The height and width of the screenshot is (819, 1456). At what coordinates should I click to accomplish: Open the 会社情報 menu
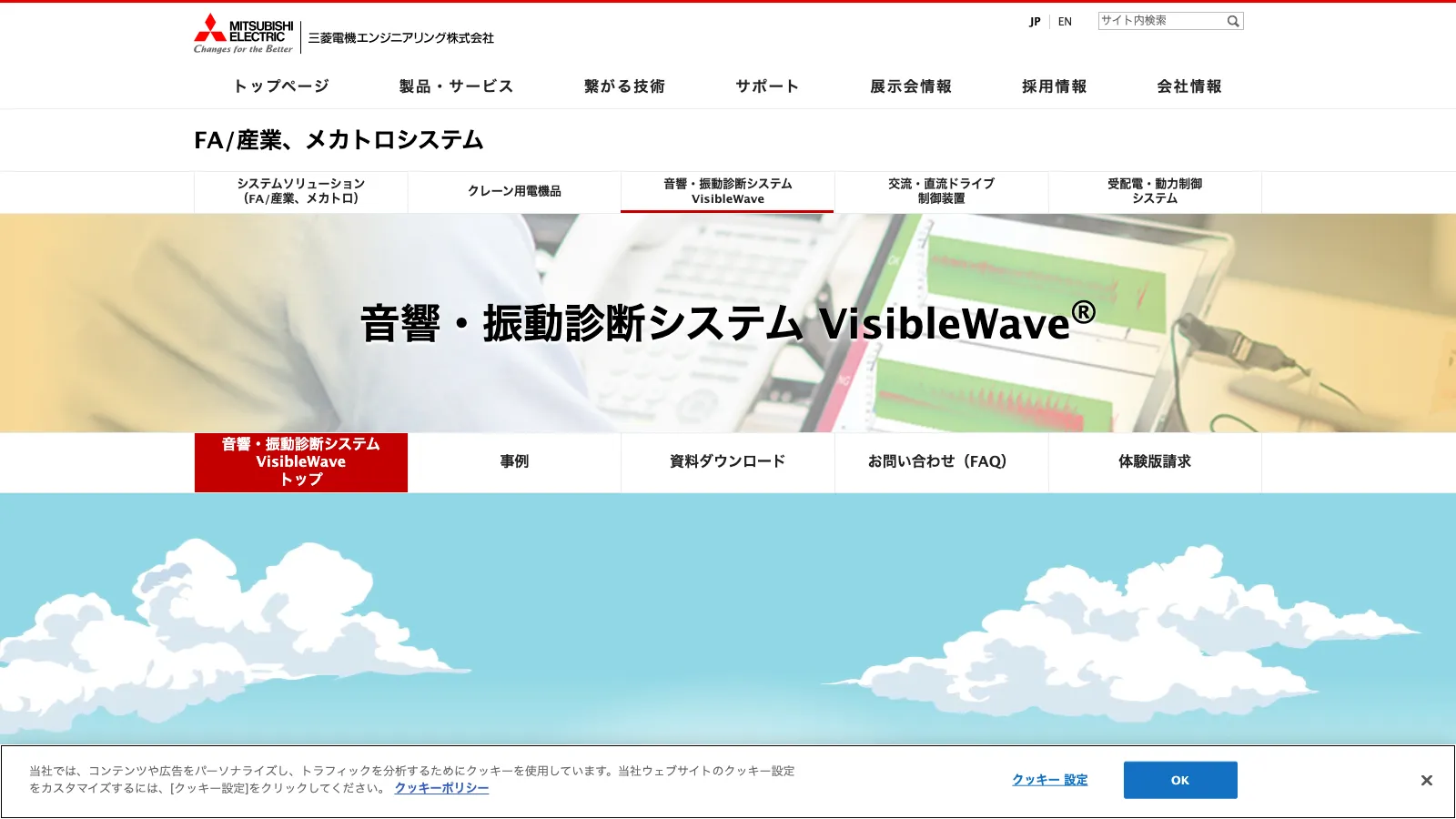pyautogui.click(x=1189, y=86)
